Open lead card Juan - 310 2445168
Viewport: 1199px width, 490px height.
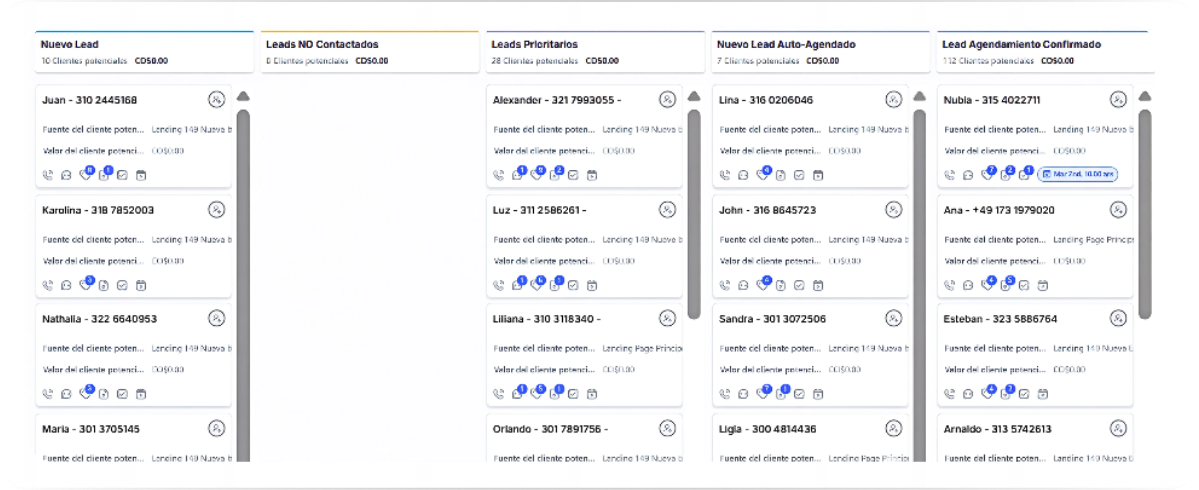133,136
